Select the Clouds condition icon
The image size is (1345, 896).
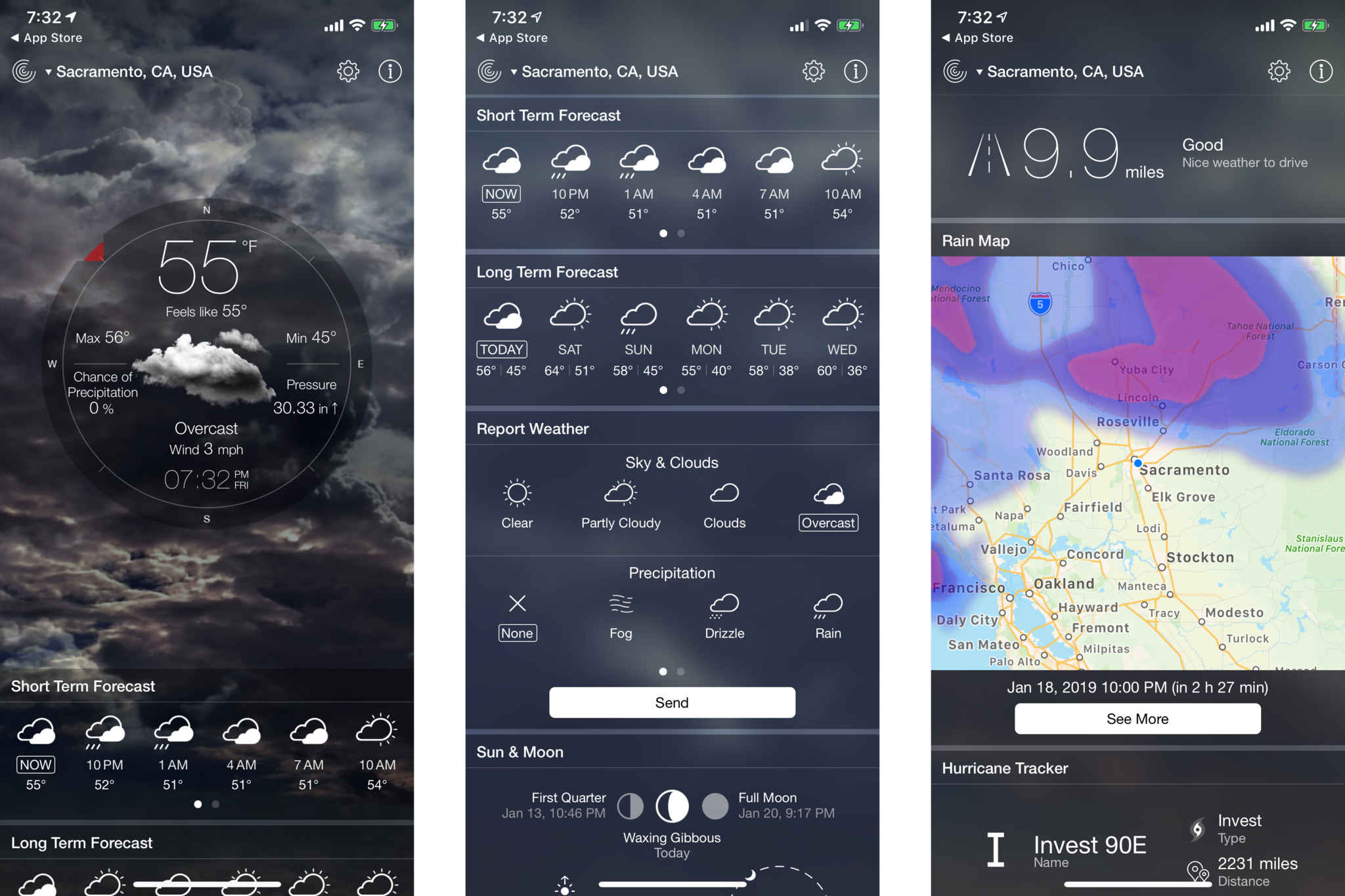(723, 494)
